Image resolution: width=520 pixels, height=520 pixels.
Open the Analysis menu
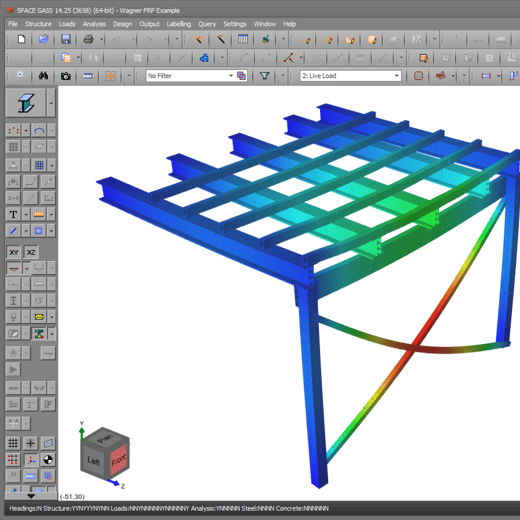tap(94, 24)
